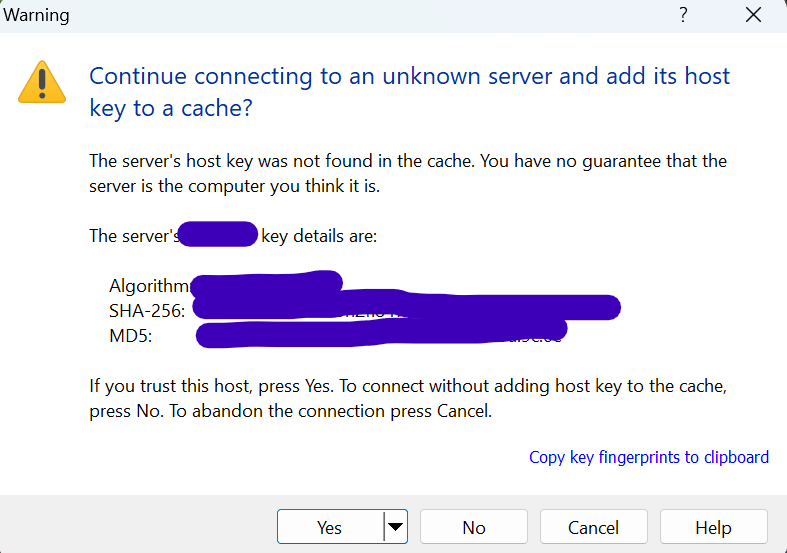Click the 'key details are:' line
Screen dimensions: 787x553
(x=318, y=236)
